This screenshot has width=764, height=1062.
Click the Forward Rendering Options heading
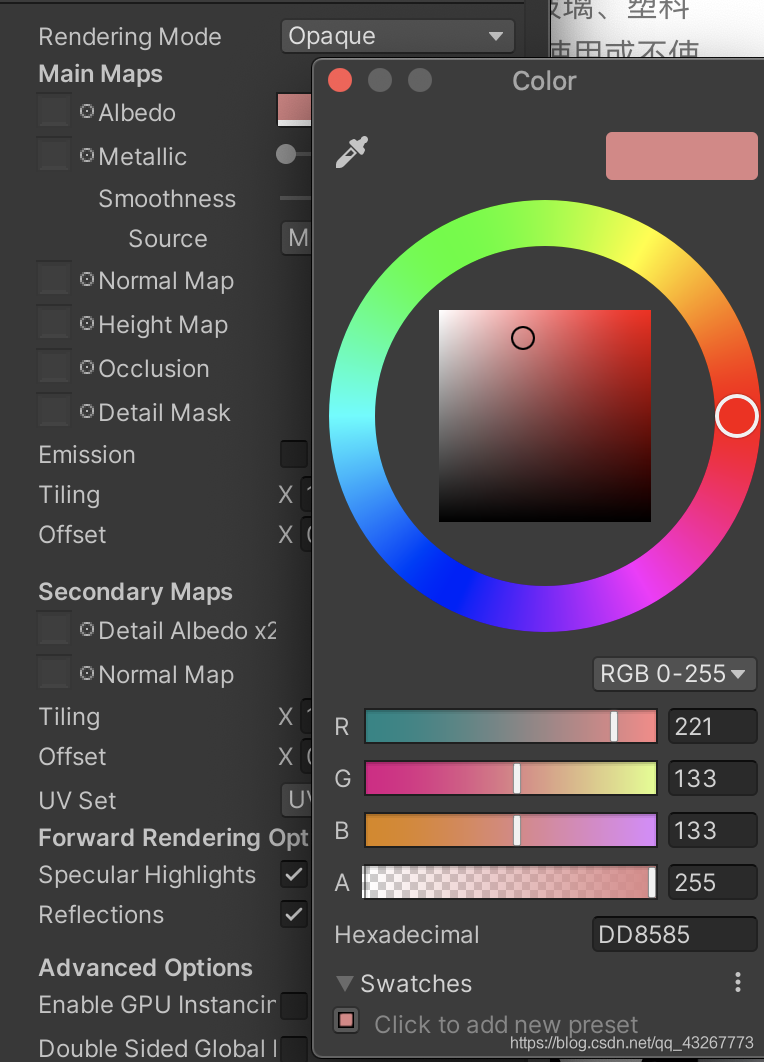[x=173, y=838]
